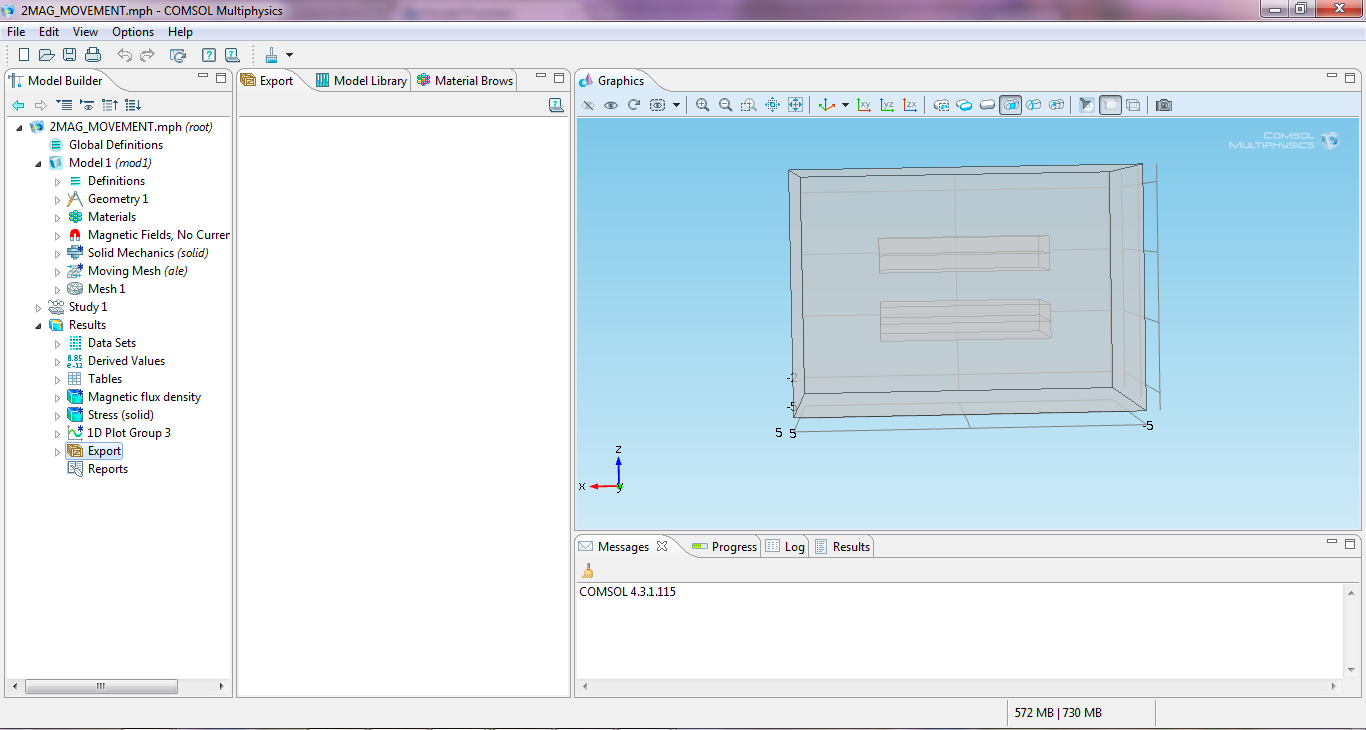Clear messages with the broom icon
The image size is (1366, 730).
tap(588, 570)
